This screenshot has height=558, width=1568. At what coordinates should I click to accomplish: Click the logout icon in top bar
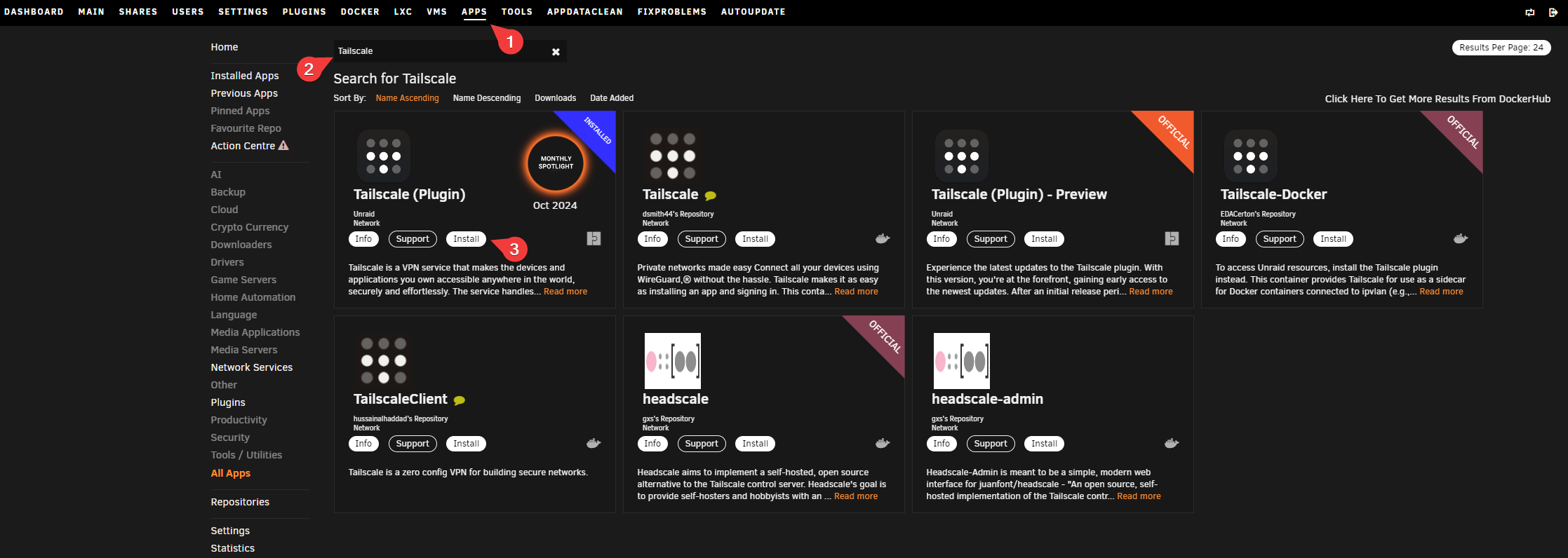pyautogui.click(x=1553, y=12)
